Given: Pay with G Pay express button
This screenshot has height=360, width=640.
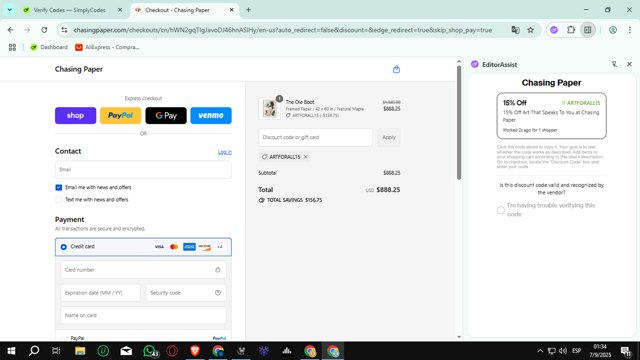Looking at the screenshot, I should tap(166, 116).
